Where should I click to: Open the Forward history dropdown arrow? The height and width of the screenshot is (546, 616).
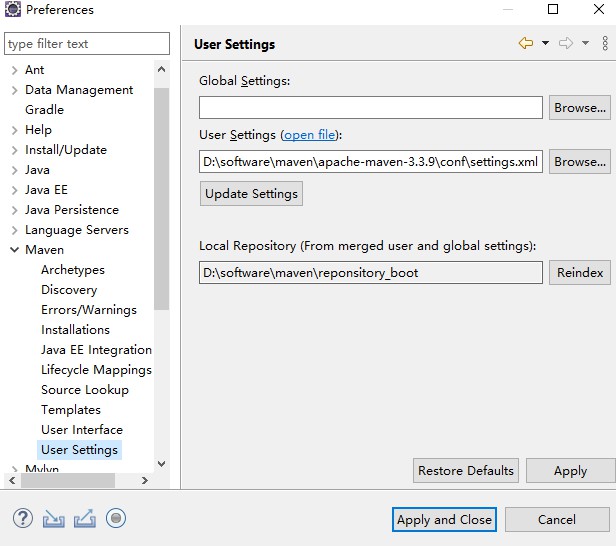pos(585,43)
